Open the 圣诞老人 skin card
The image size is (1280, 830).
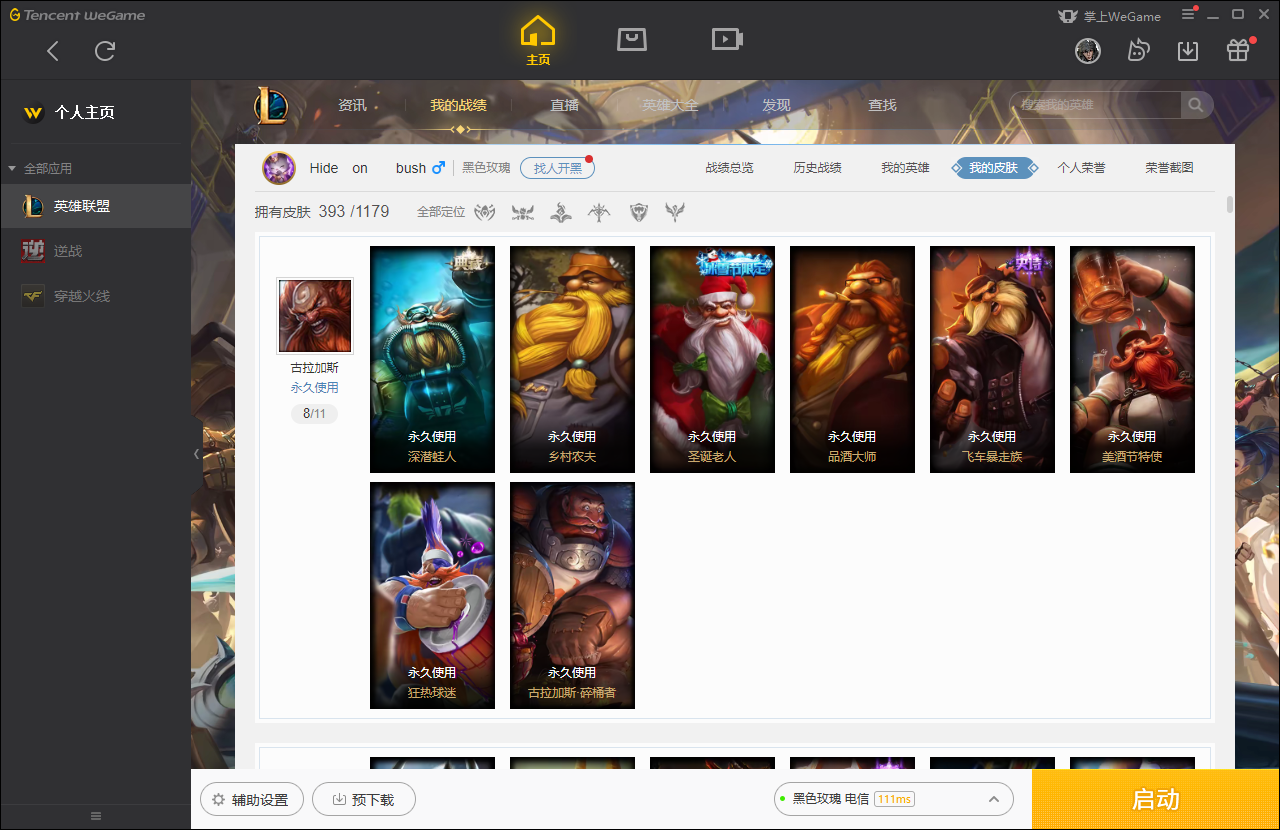click(712, 359)
